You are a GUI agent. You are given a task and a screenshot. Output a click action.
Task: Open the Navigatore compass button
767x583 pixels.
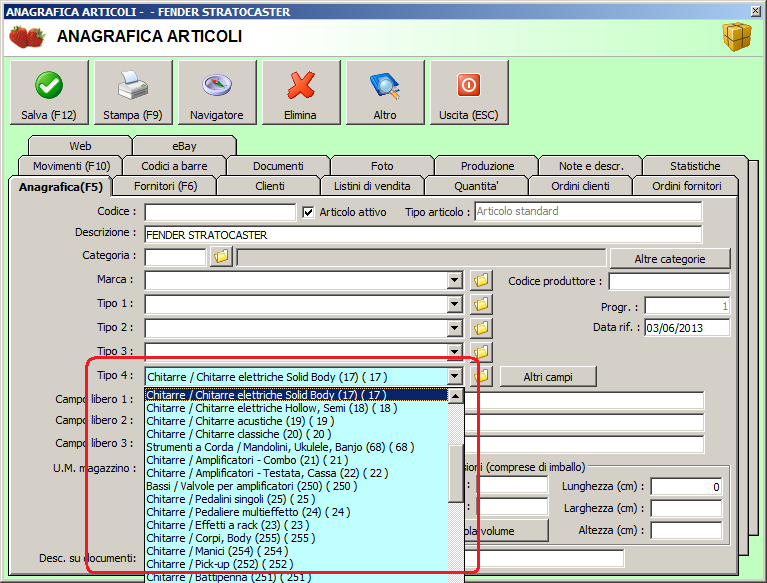pyautogui.click(x=217, y=92)
